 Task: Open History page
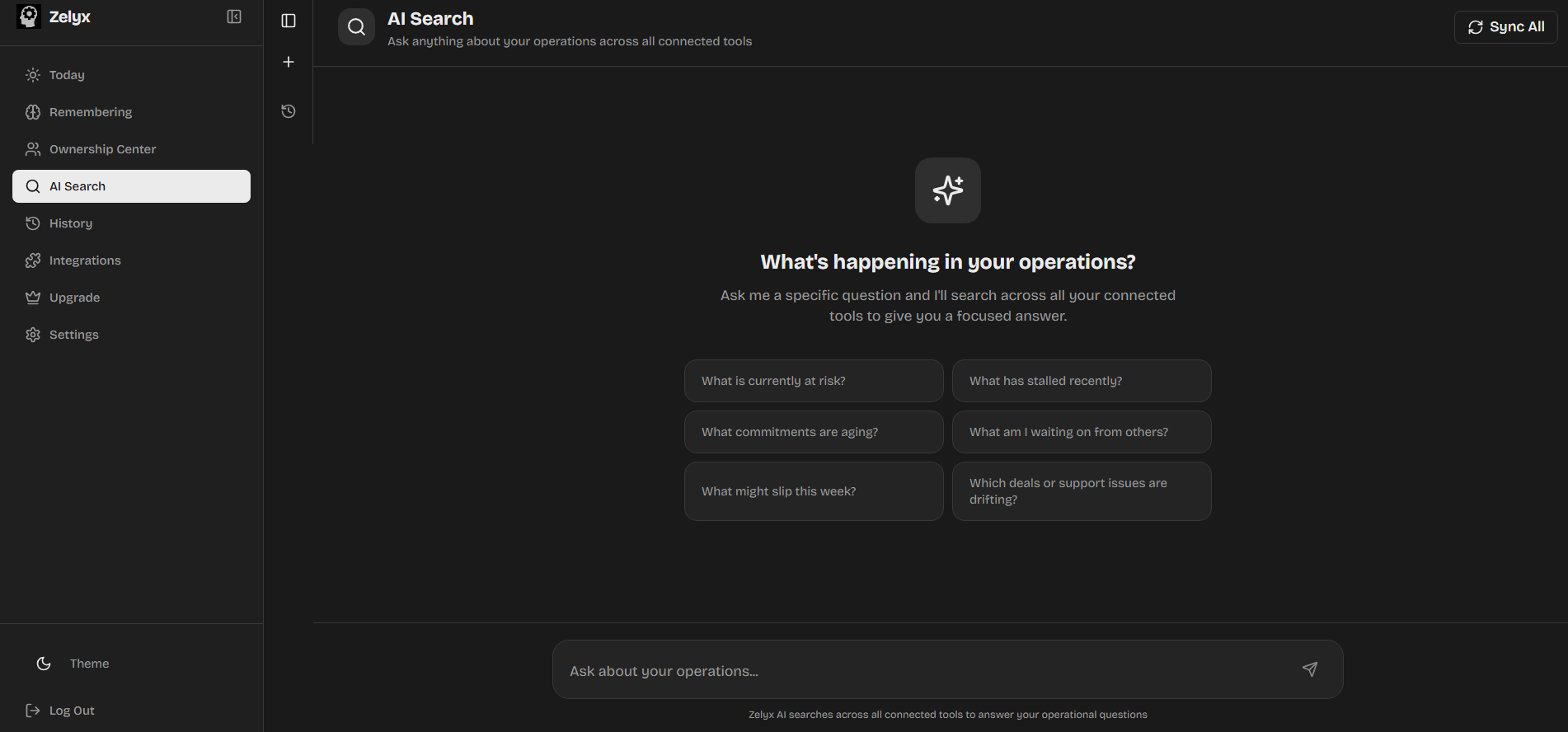pyautogui.click(x=132, y=223)
